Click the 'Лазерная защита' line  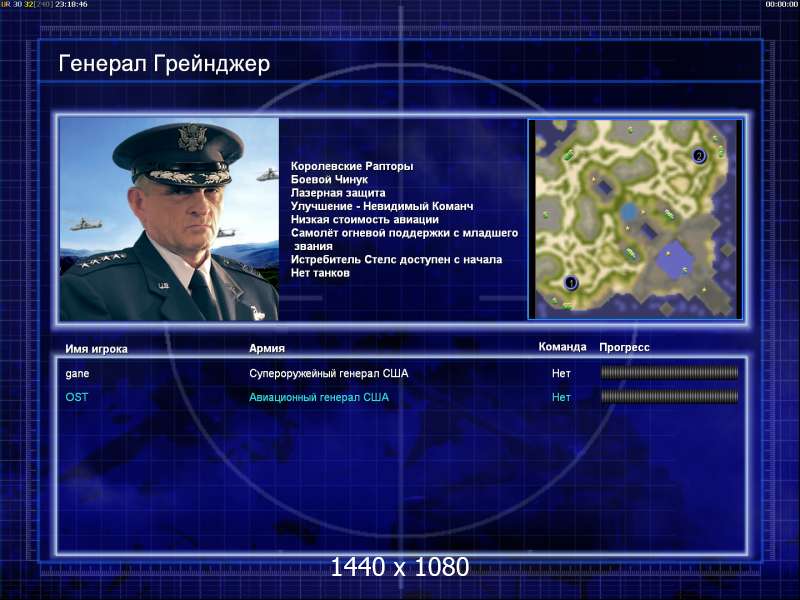pyautogui.click(x=338, y=193)
